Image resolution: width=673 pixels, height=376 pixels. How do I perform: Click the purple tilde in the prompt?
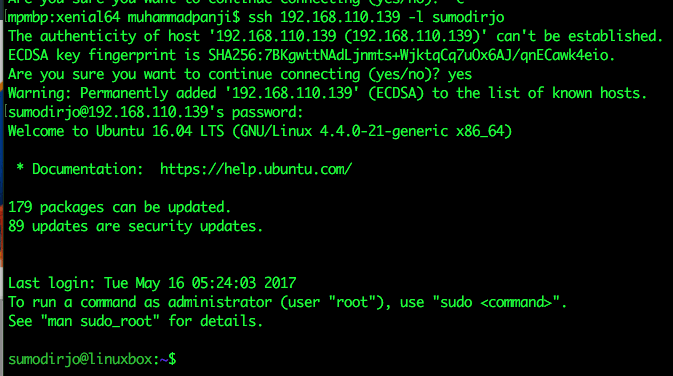(164, 359)
